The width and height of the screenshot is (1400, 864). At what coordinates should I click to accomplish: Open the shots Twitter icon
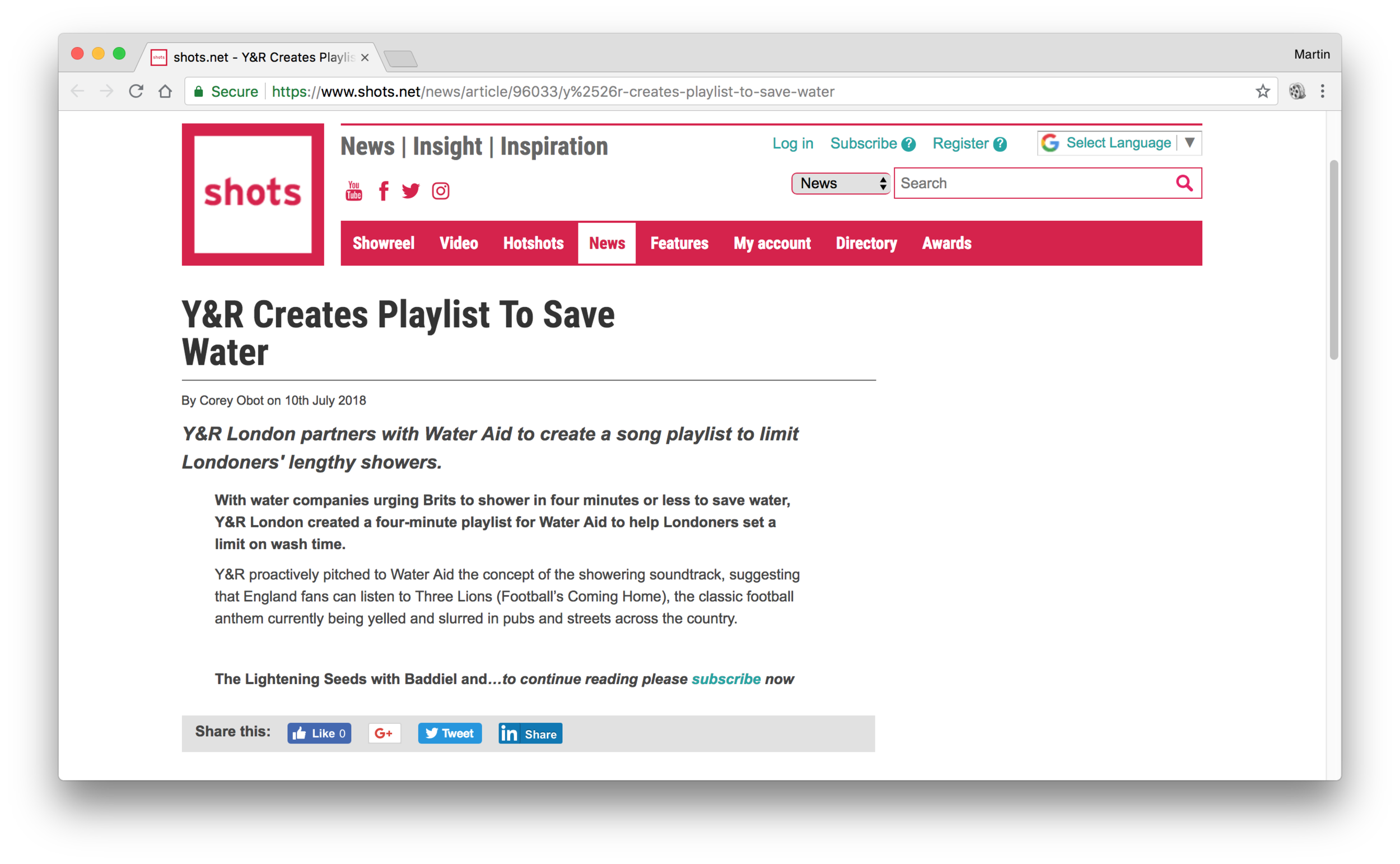pos(410,191)
